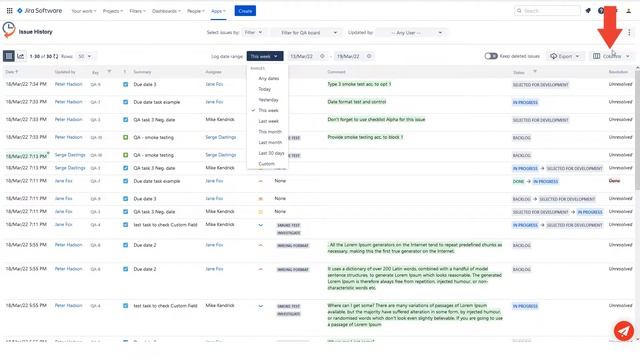Image resolution: width=640 pixels, height=360 pixels.
Task: Select Last week range option
Action: 268,121
